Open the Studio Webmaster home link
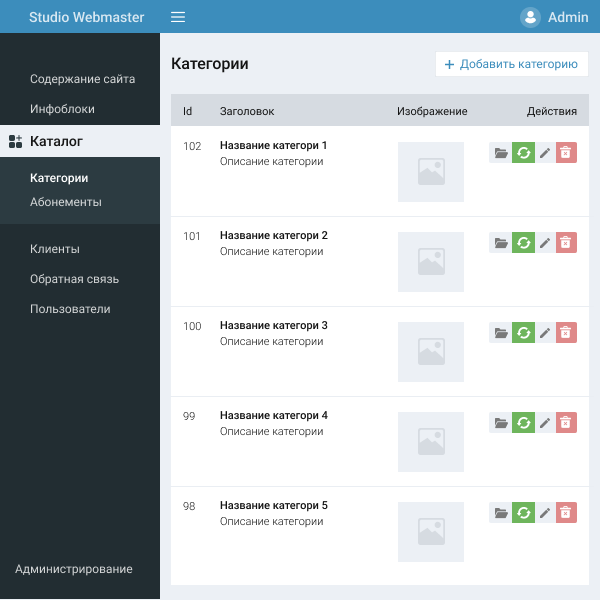The height and width of the screenshot is (600, 600). click(x=86, y=17)
